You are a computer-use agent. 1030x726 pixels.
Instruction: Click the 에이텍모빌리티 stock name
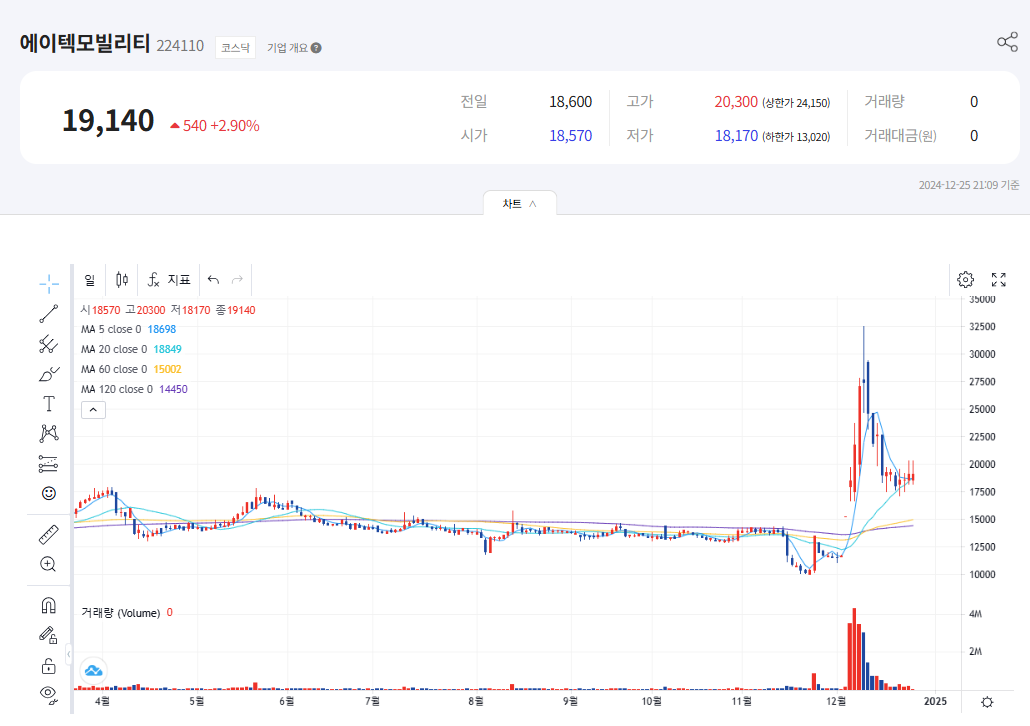85,43
